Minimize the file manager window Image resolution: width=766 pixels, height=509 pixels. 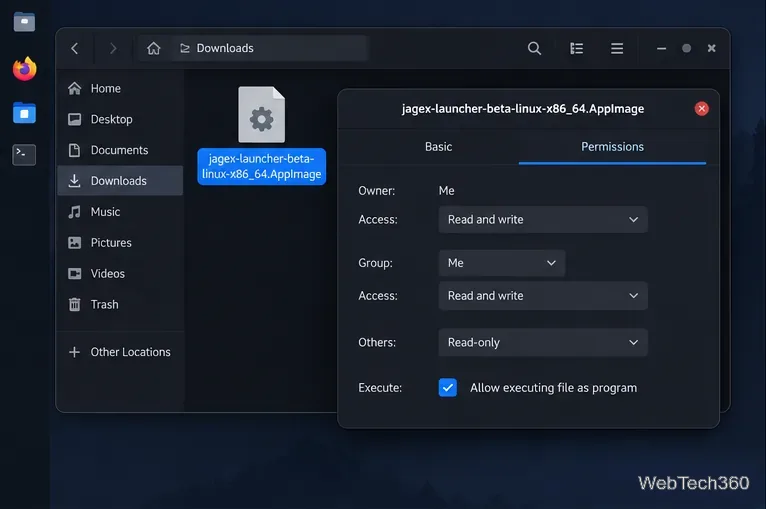661,48
